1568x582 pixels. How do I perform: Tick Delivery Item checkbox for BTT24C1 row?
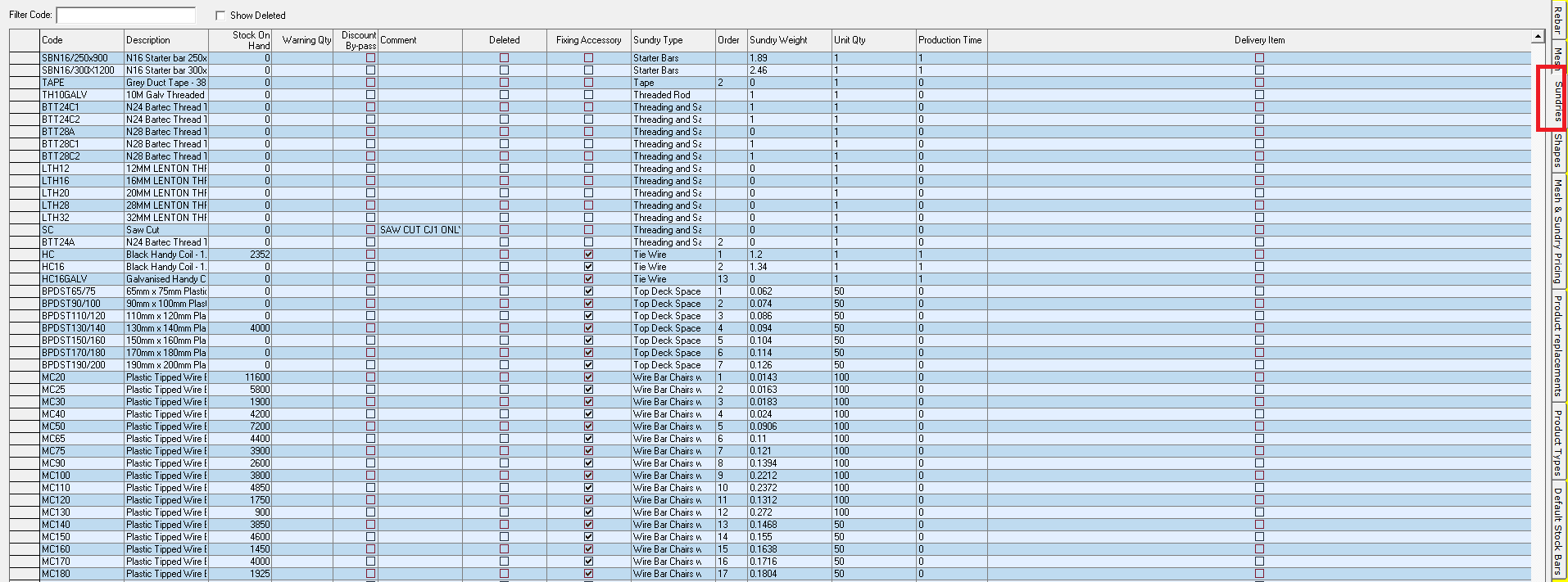tap(1259, 107)
